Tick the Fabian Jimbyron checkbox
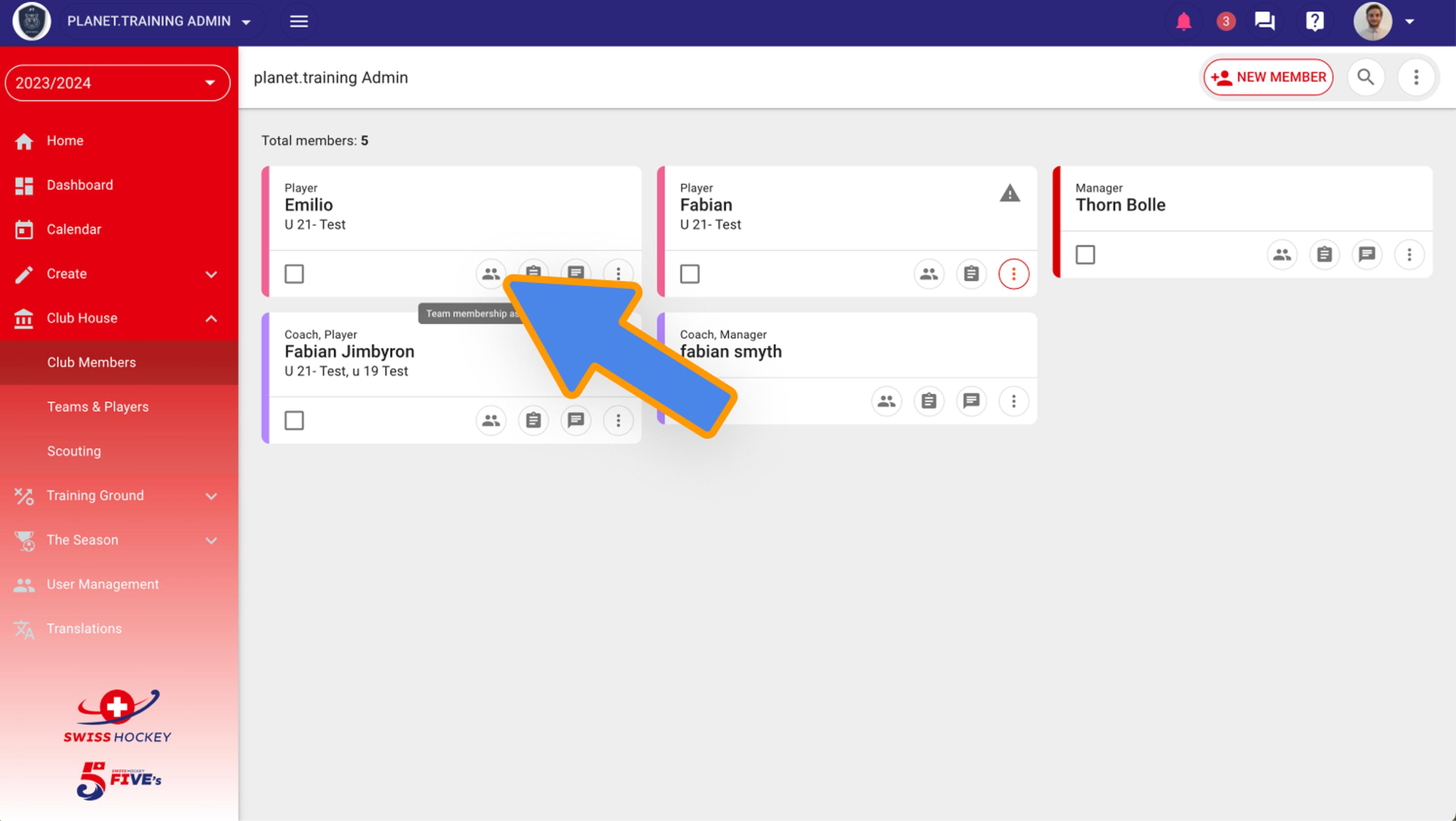The image size is (1456, 821). [x=294, y=420]
